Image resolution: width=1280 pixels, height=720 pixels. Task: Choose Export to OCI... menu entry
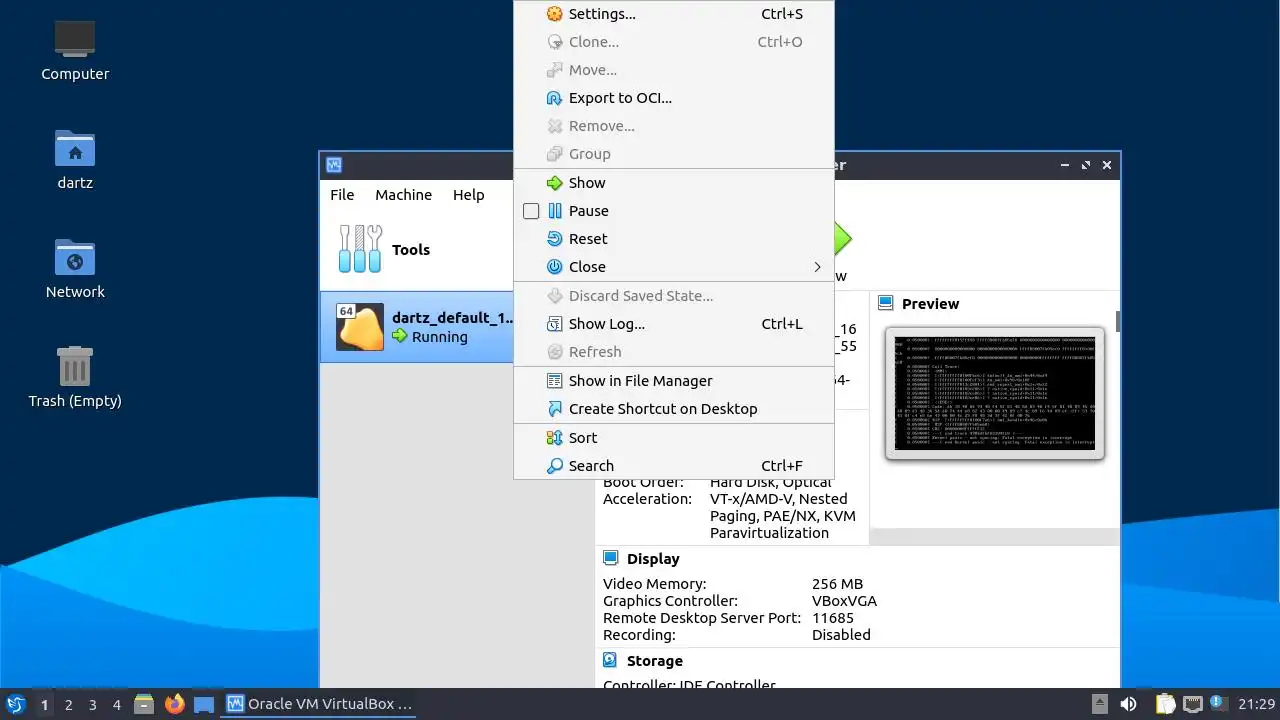pos(673,98)
